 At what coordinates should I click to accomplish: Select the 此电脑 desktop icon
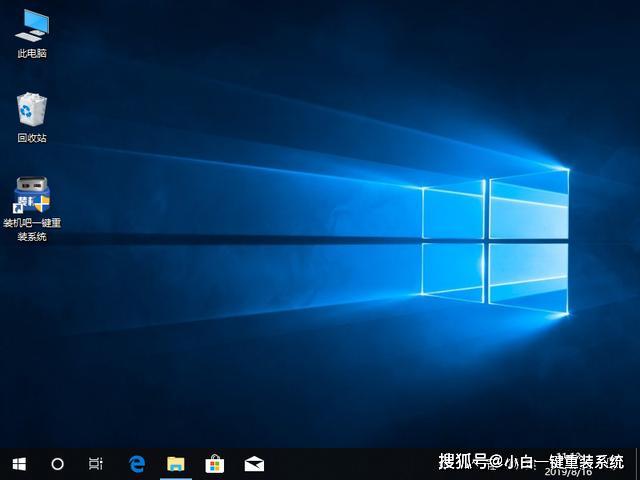pyautogui.click(x=32, y=33)
